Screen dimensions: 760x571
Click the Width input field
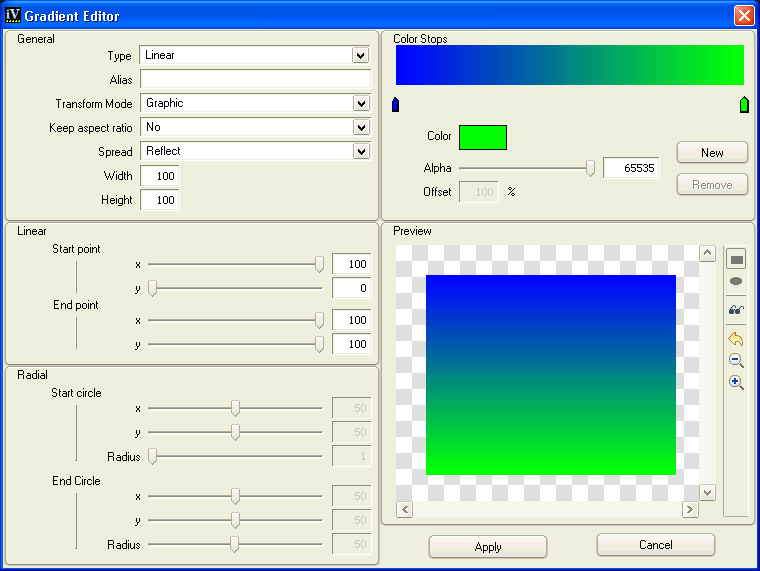pyautogui.click(x=159, y=176)
